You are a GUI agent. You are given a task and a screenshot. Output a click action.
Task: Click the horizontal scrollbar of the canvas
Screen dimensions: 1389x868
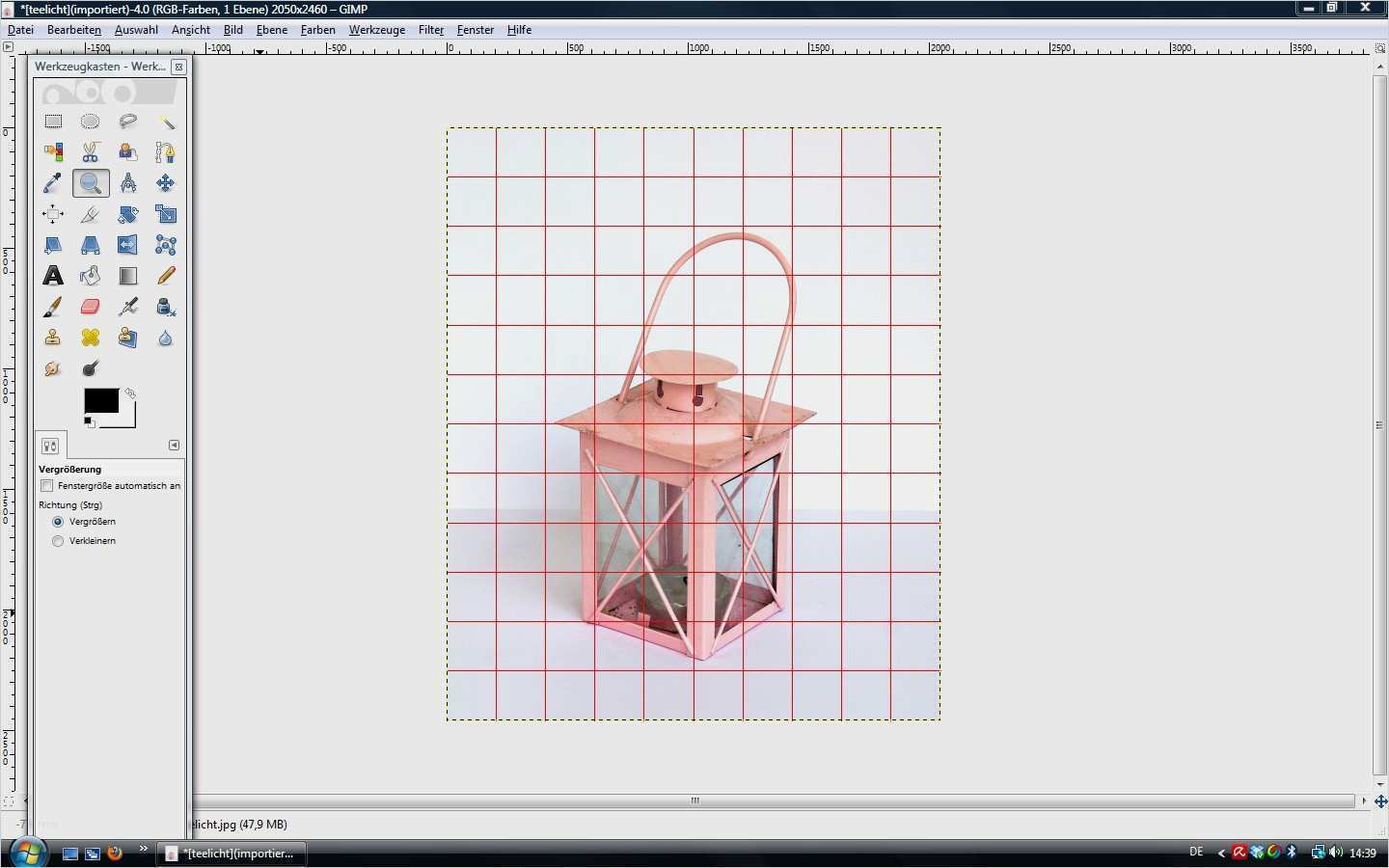[694, 800]
